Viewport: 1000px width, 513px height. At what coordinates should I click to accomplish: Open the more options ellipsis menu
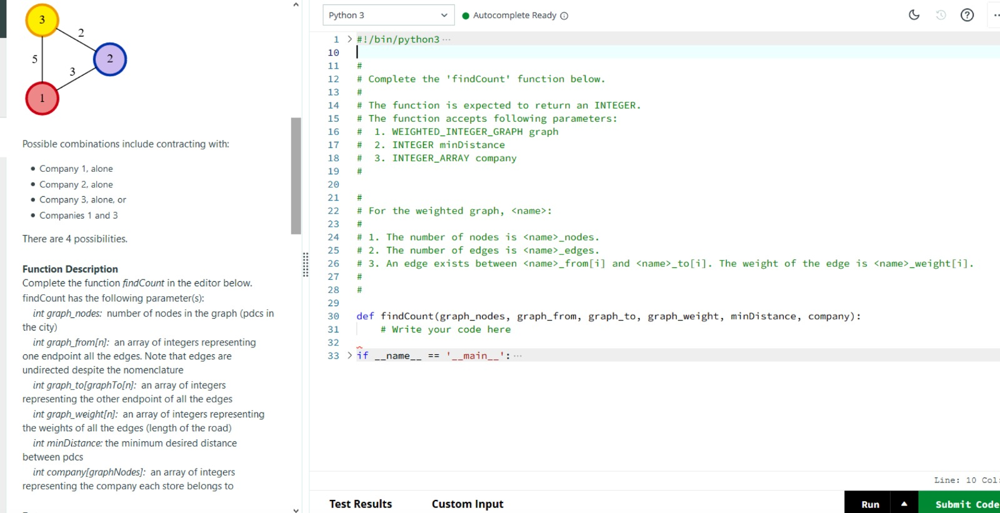click(995, 15)
